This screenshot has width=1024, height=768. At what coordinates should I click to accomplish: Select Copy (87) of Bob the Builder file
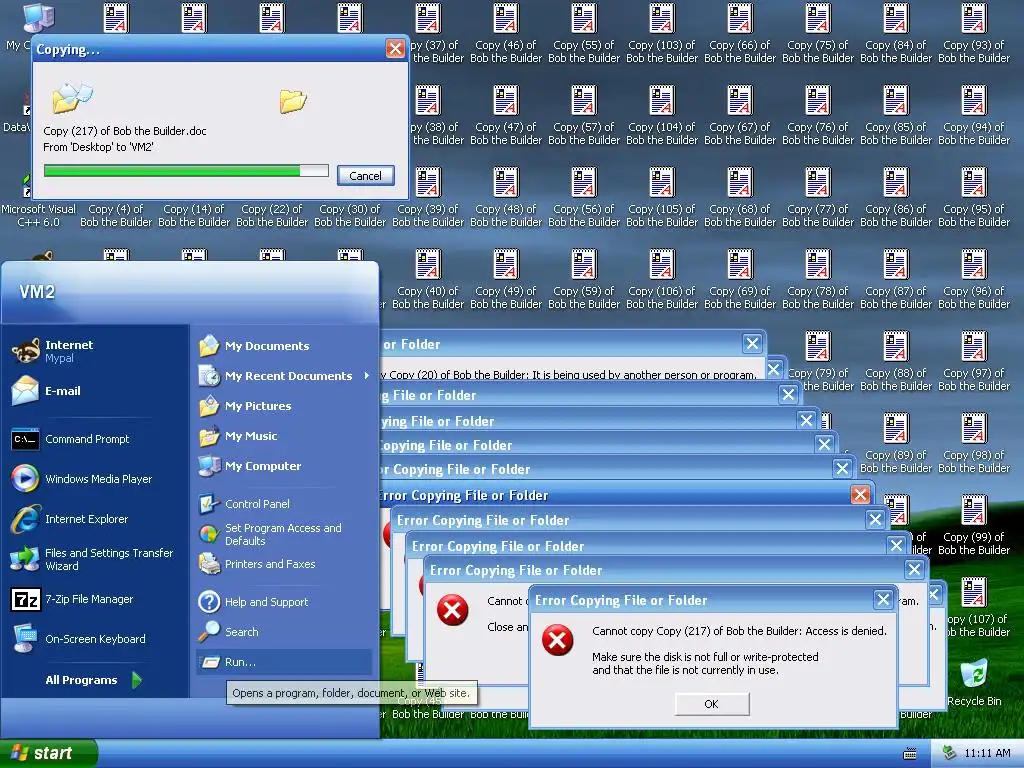click(x=896, y=280)
